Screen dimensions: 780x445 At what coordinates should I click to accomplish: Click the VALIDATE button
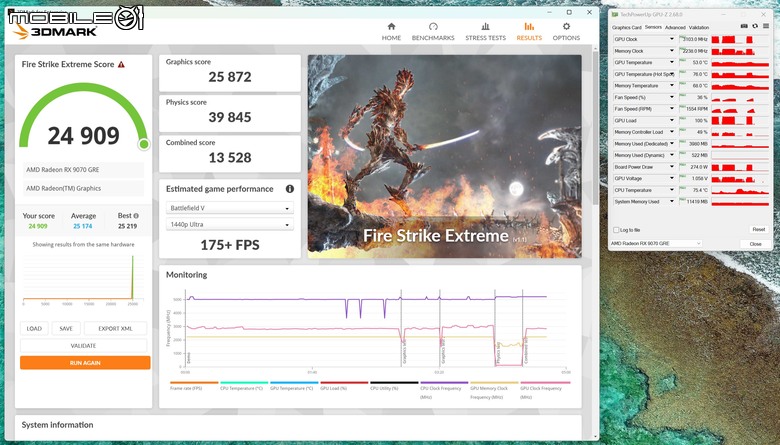(84, 346)
